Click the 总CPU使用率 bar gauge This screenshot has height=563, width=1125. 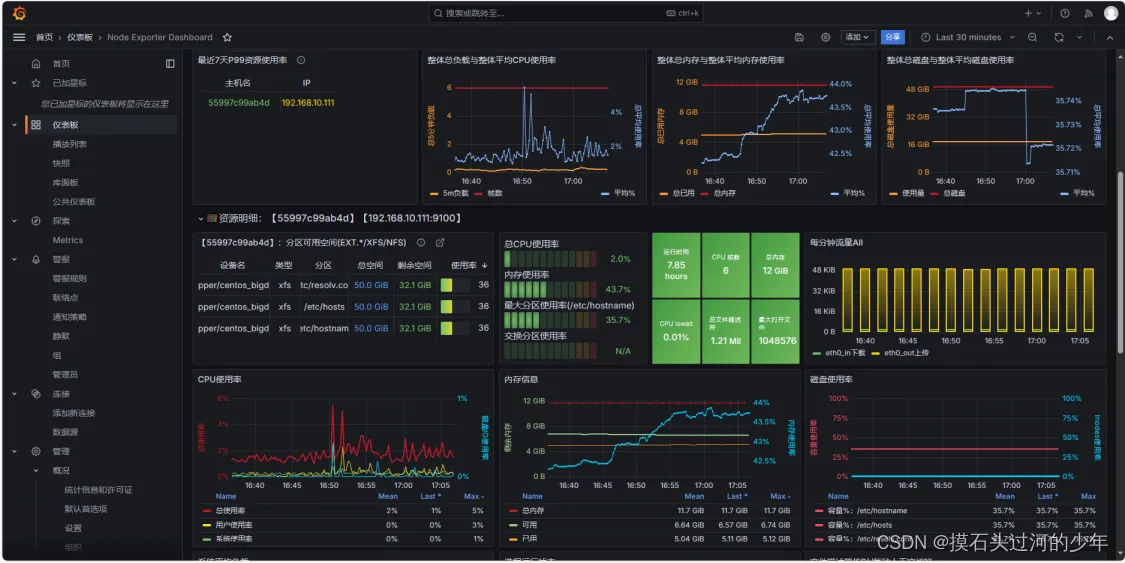(x=550, y=259)
